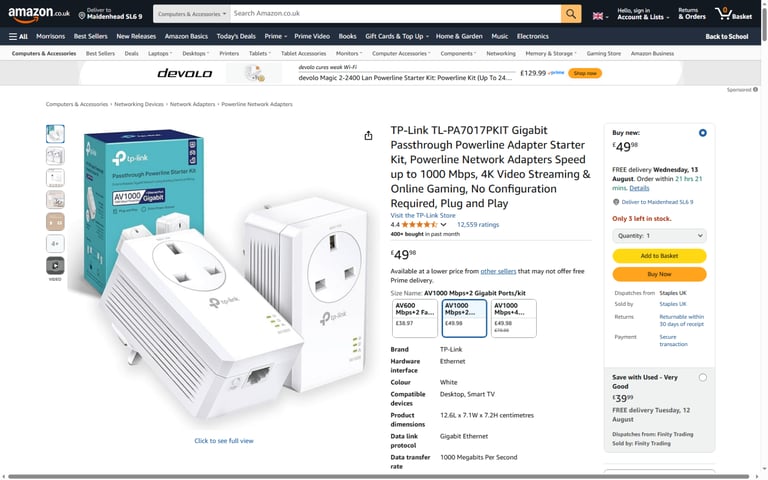Click the UK flag language selector
This screenshot has width=768, height=480.
pyautogui.click(x=600, y=16)
